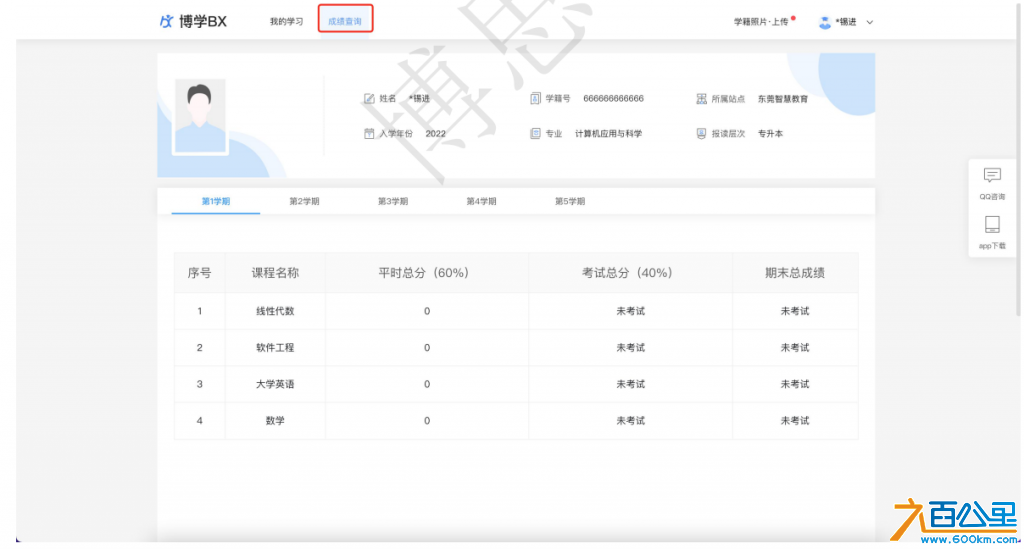The height and width of the screenshot is (549, 1024).
Task: Click the username *锡进 in header
Action: [846, 22]
